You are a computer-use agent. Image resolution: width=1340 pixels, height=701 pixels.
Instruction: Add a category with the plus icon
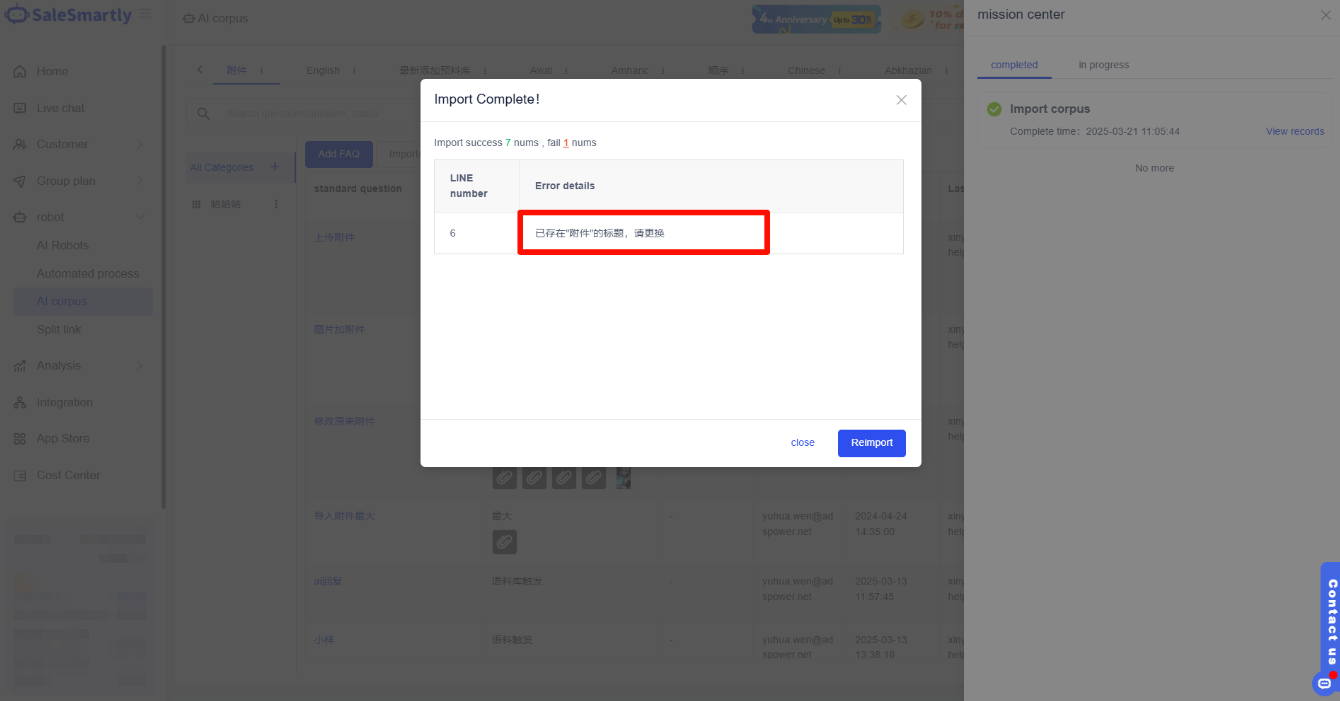point(275,167)
